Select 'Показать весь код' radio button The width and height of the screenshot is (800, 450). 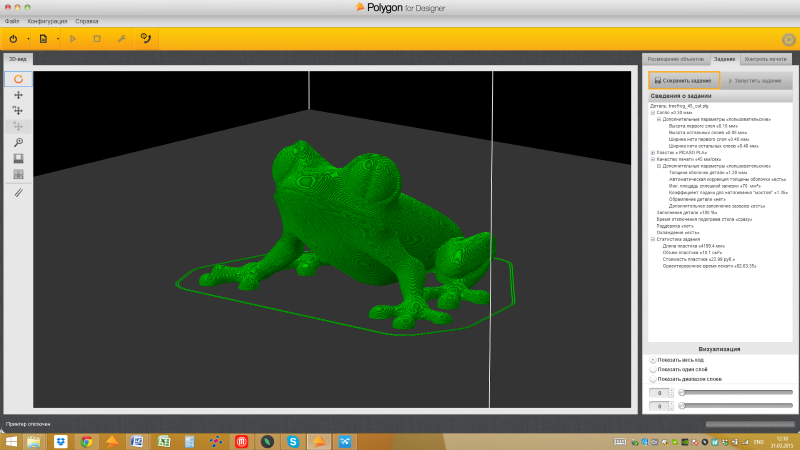(x=653, y=360)
